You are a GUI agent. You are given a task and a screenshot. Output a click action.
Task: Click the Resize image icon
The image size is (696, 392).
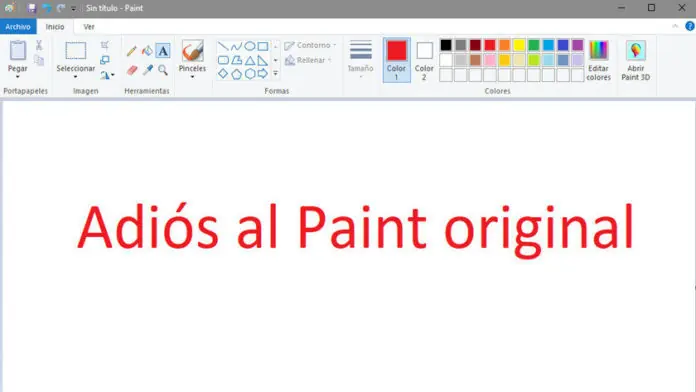click(105, 60)
